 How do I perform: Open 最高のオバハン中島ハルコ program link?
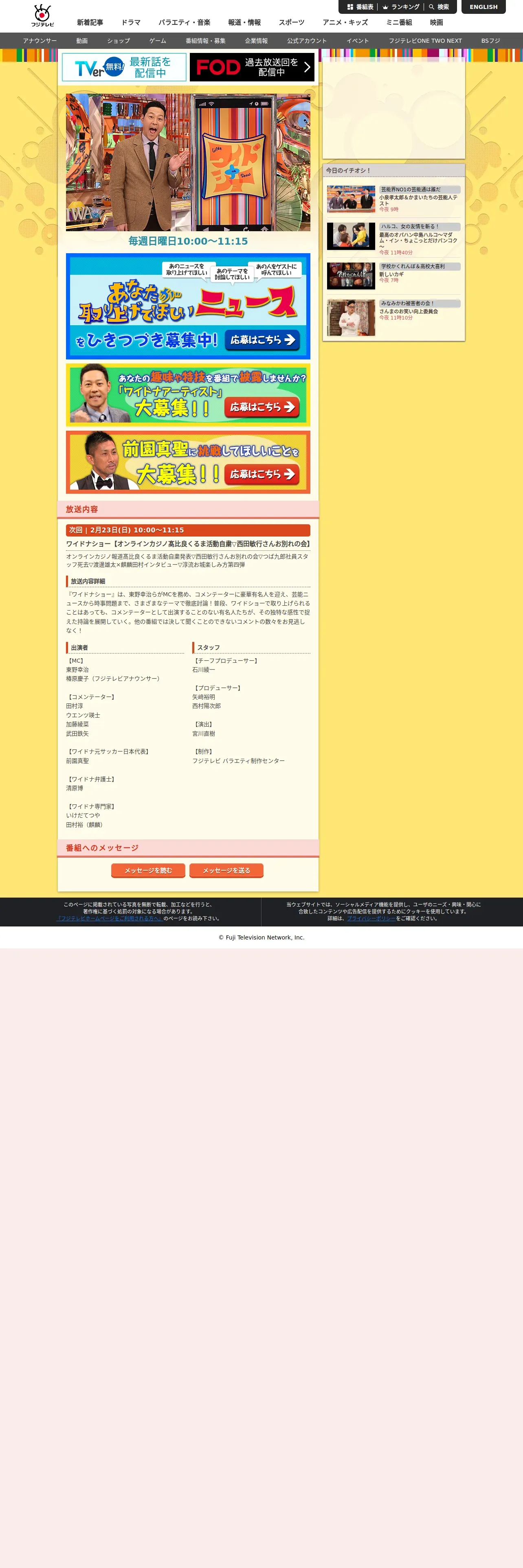coord(418,241)
